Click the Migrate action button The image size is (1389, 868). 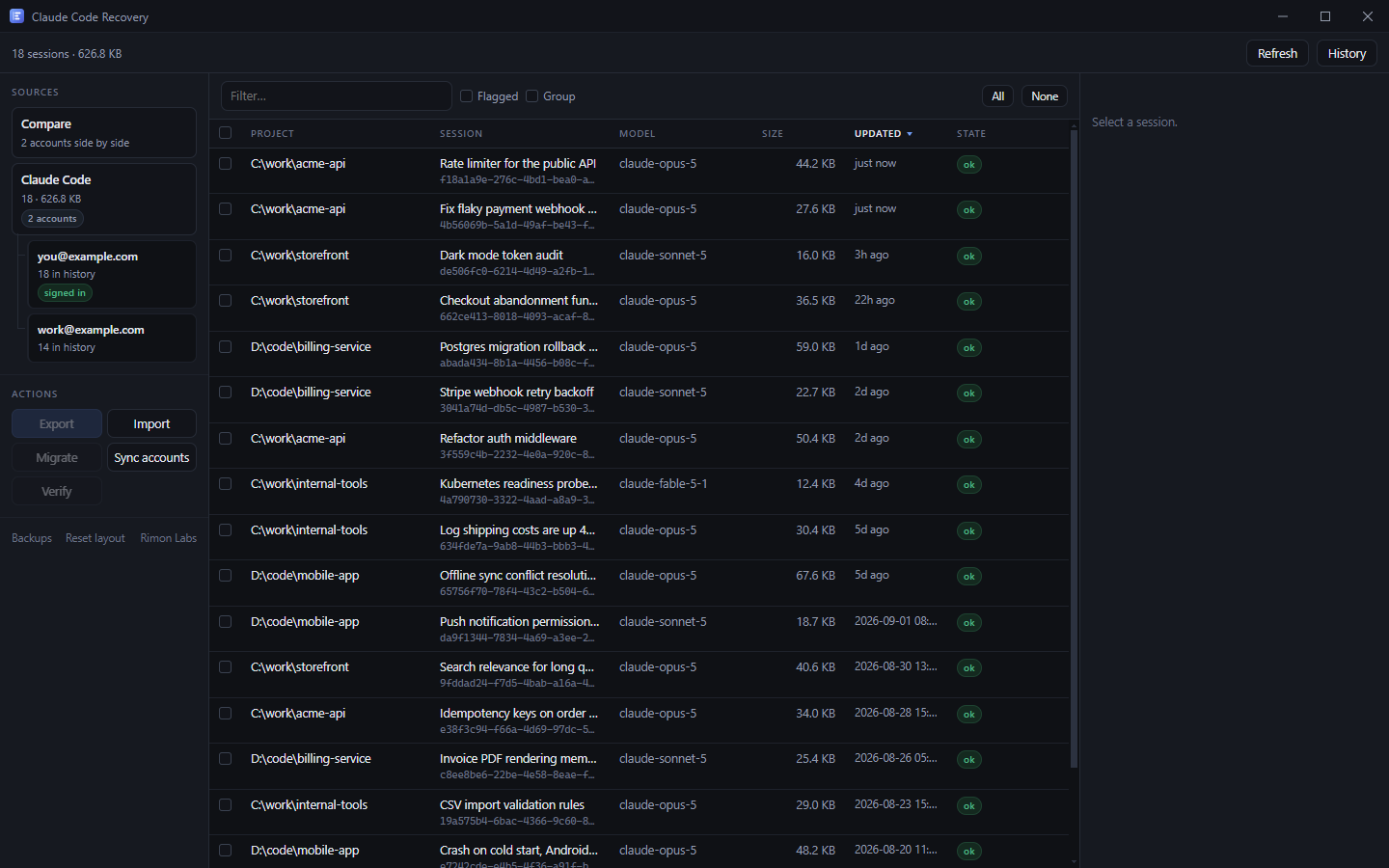pos(57,458)
